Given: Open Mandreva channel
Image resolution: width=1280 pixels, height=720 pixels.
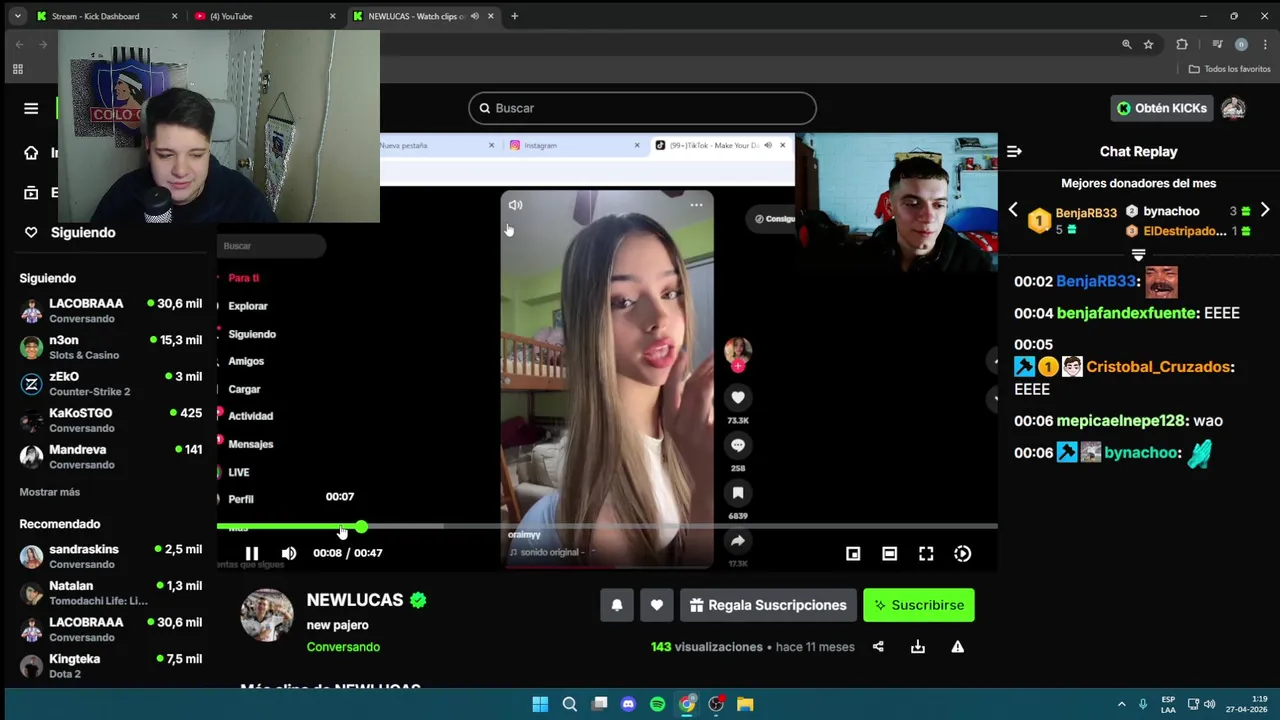Looking at the screenshot, I should (110, 457).
